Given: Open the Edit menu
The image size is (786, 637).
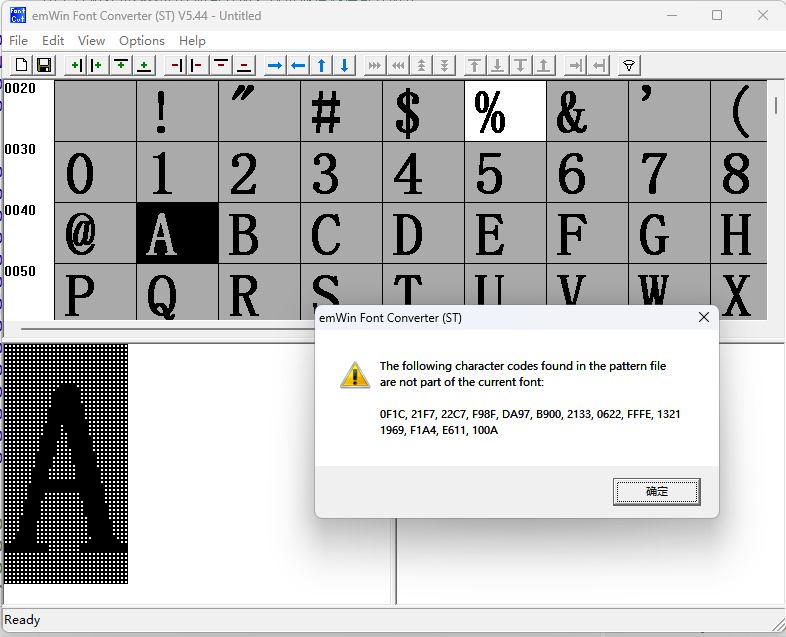Looking at the screenshot, I should [x=53, y=41].
